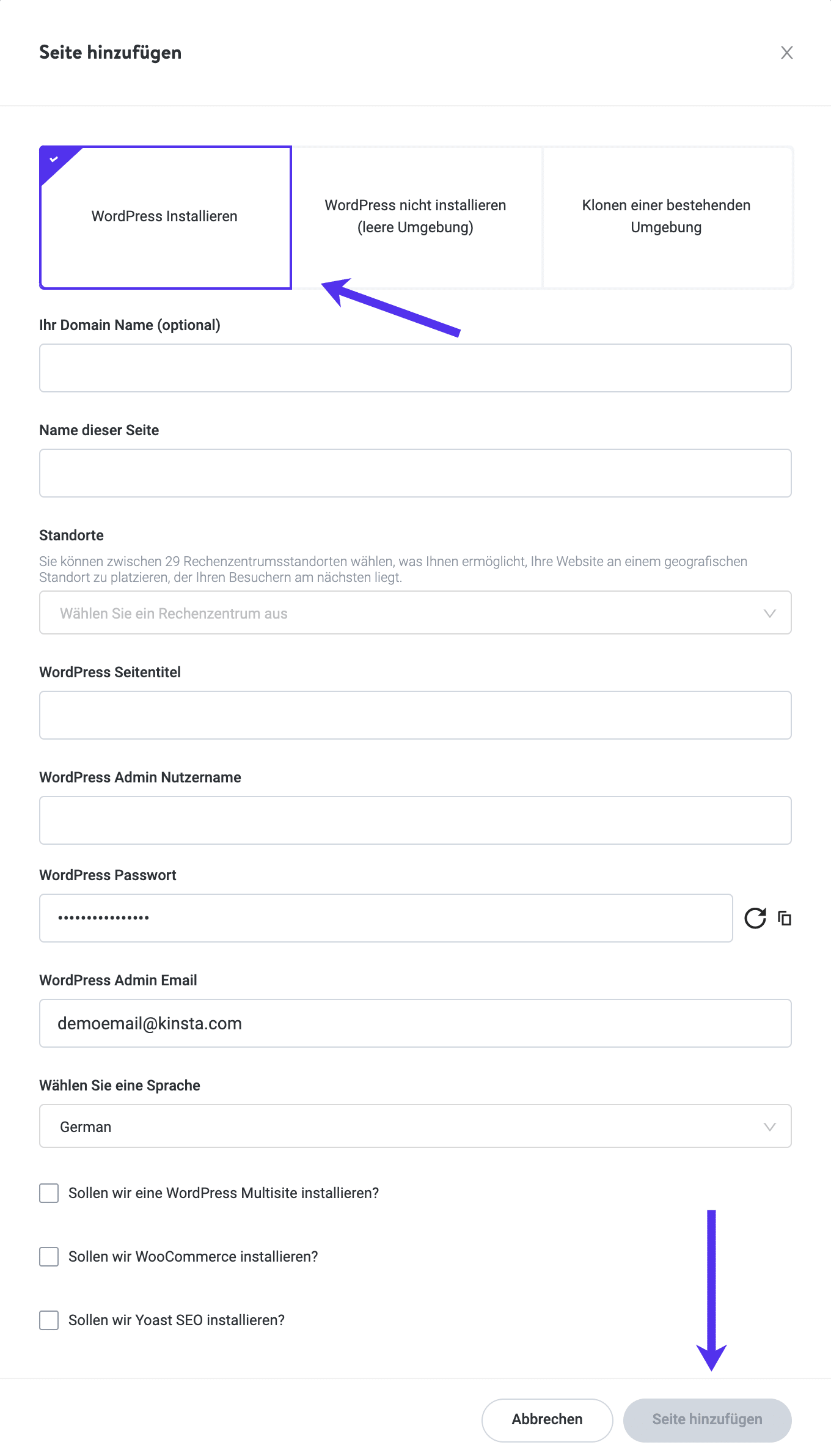Viewport: 831px width, 1456px height.
Task: Check the WooCommerce installieren option
Action: pos(49,1257)
